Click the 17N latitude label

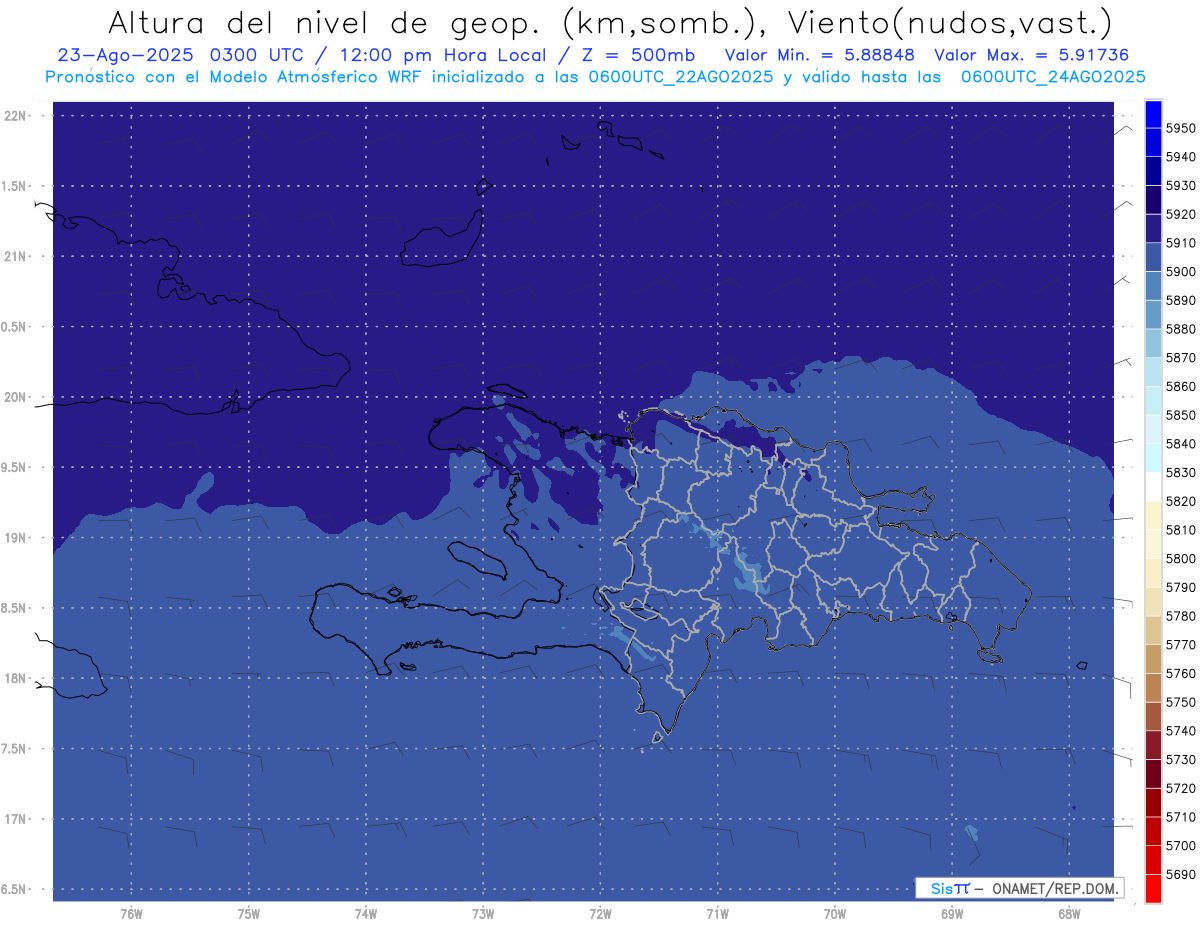[x=16, y=819]
